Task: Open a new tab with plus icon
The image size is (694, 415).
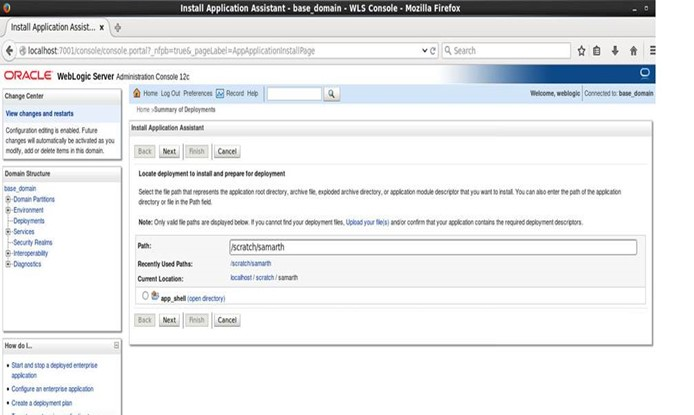Action: click(117, 28)
